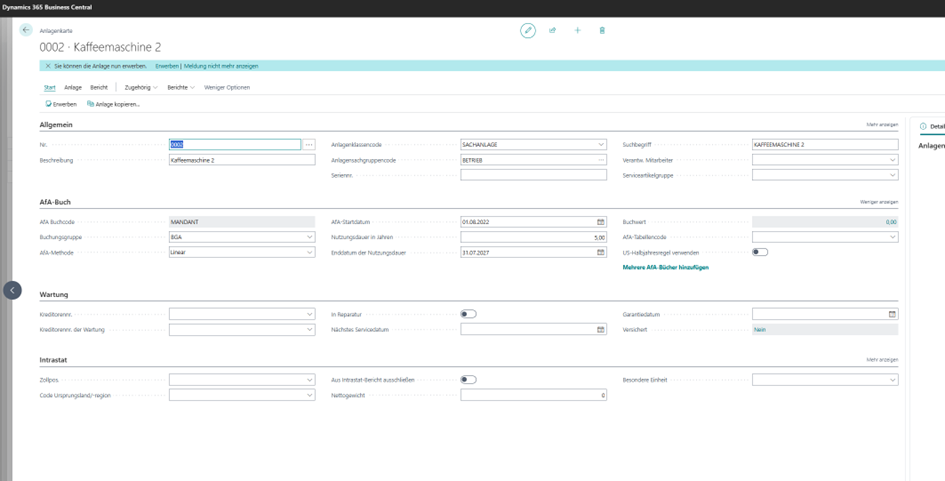Viewport: 945px width, 481px height.
Task: Expand the AfA-Methode dropdown
Action: point(309,252)
